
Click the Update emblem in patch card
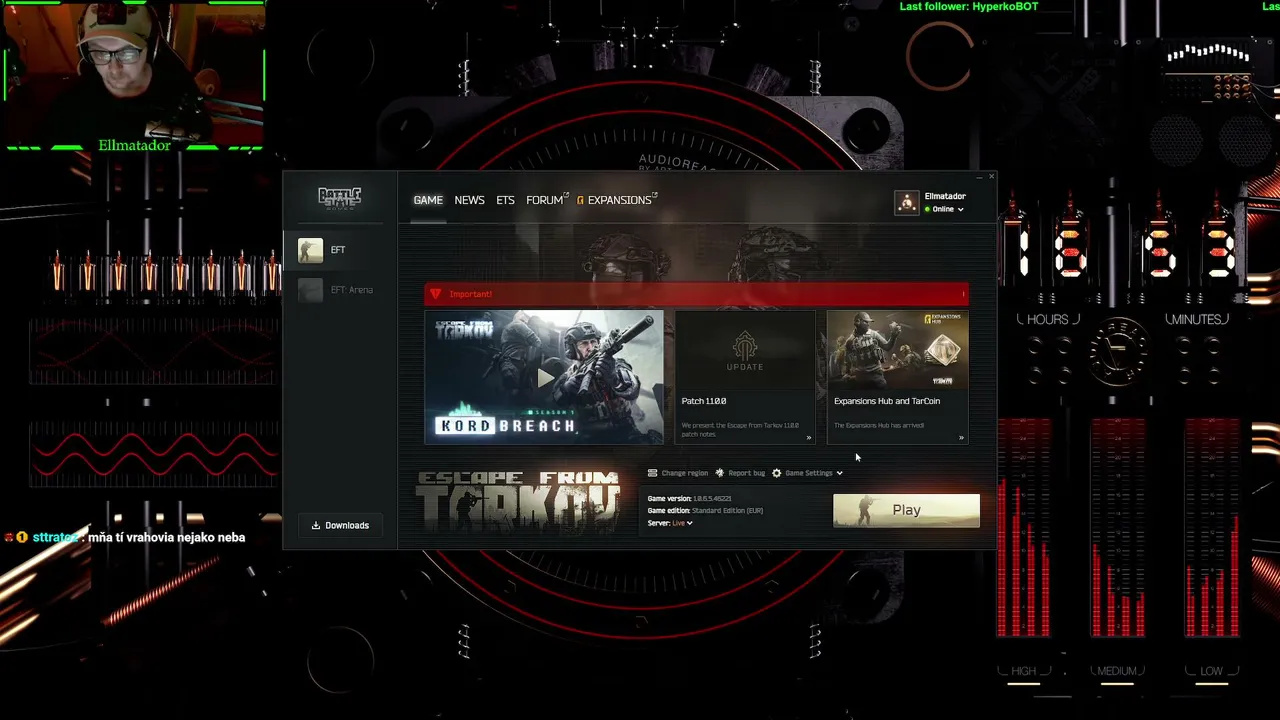point(745,351)
